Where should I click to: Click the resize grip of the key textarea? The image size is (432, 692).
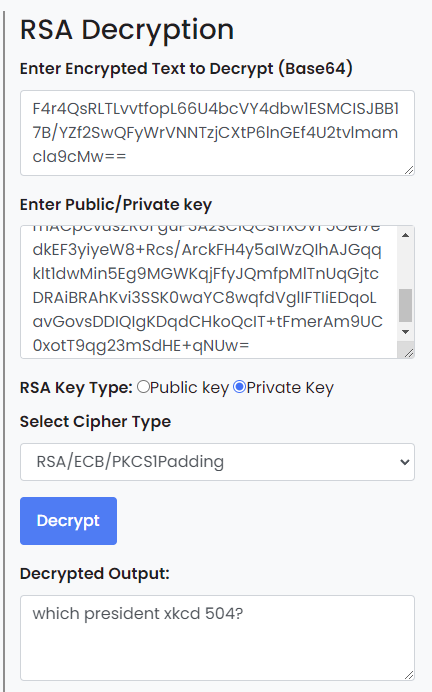point(409,353)
